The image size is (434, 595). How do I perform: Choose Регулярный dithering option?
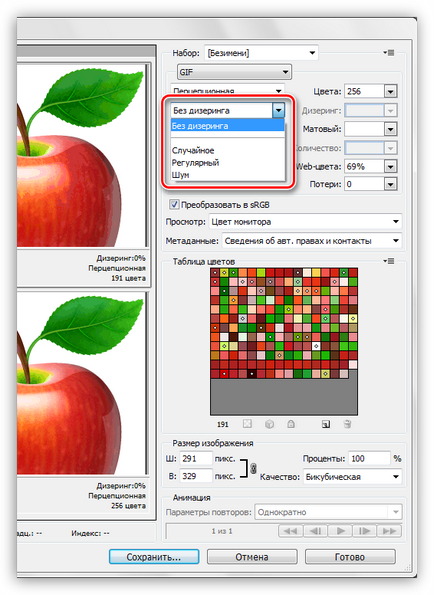click(227, 163)
